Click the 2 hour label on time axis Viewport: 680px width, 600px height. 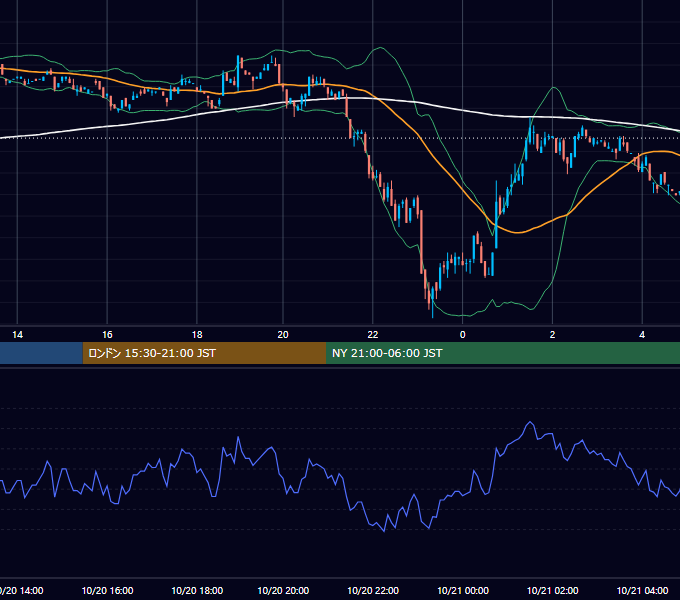[x=552, y=335]
